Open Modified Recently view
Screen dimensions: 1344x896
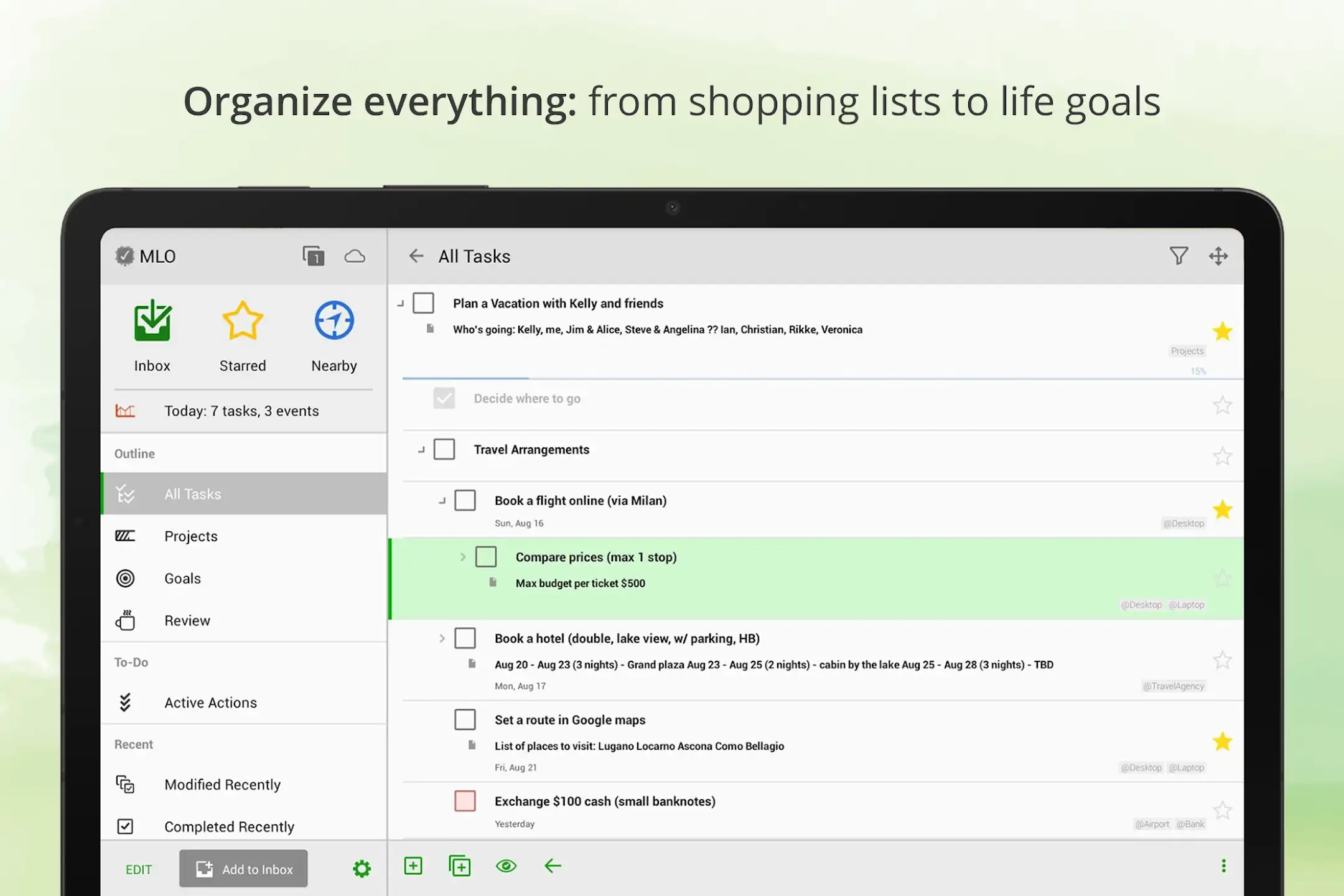tap(244, 784)
